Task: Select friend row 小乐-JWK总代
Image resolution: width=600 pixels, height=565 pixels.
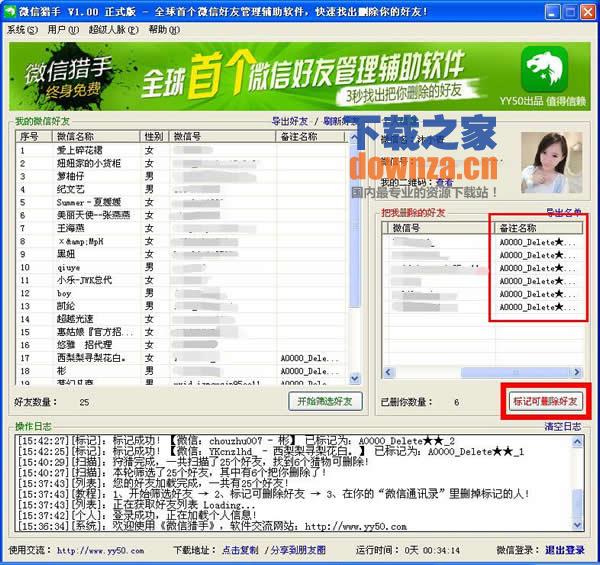Action: pyautogui.click(x=181, y=280)
